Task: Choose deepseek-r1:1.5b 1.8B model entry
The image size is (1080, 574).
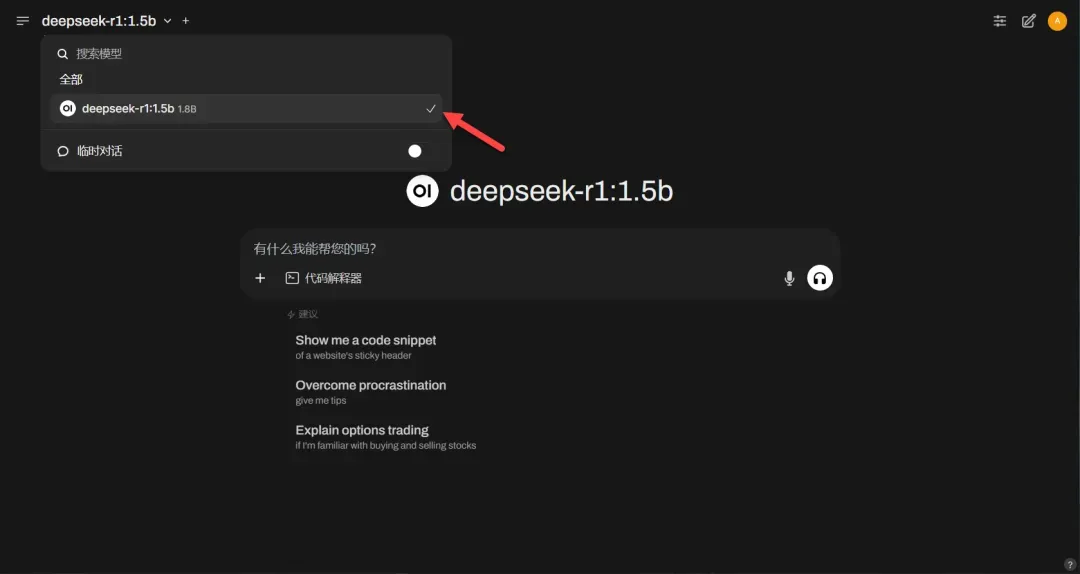Action: coord(246,109)
